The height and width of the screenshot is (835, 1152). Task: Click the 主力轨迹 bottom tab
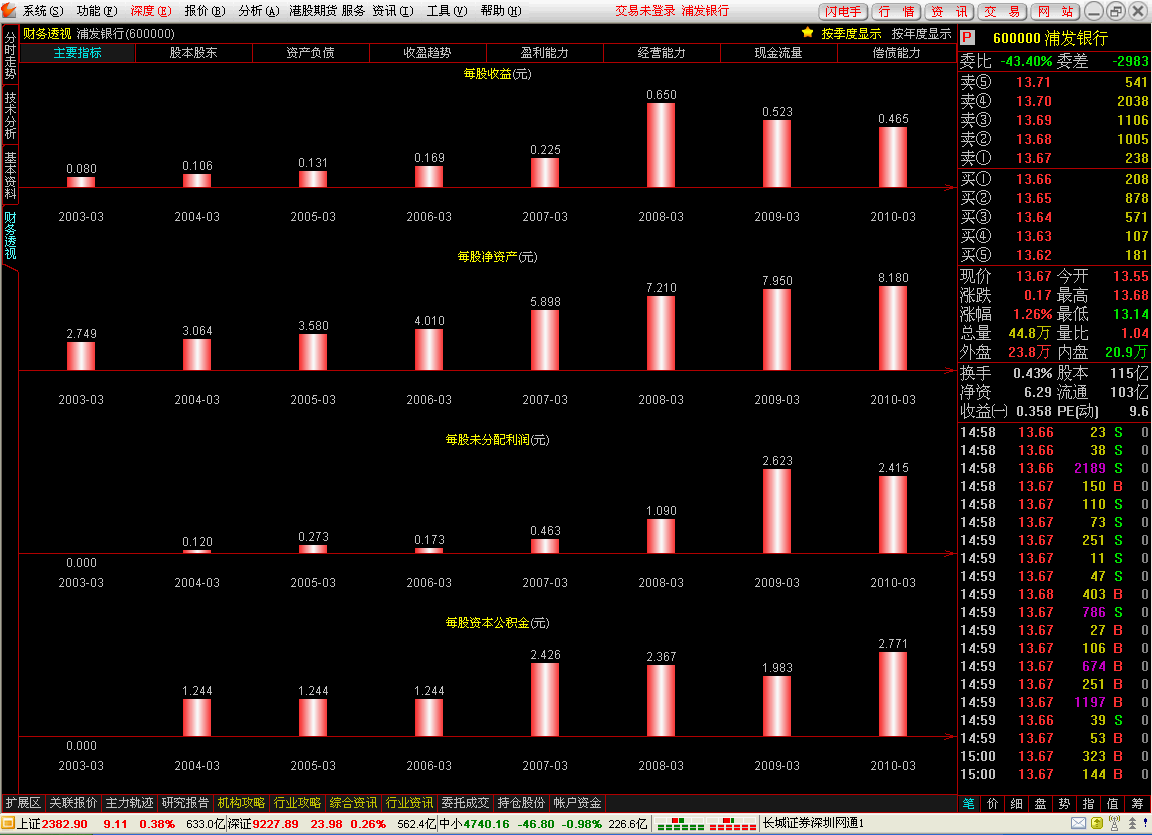pos(129,803)
